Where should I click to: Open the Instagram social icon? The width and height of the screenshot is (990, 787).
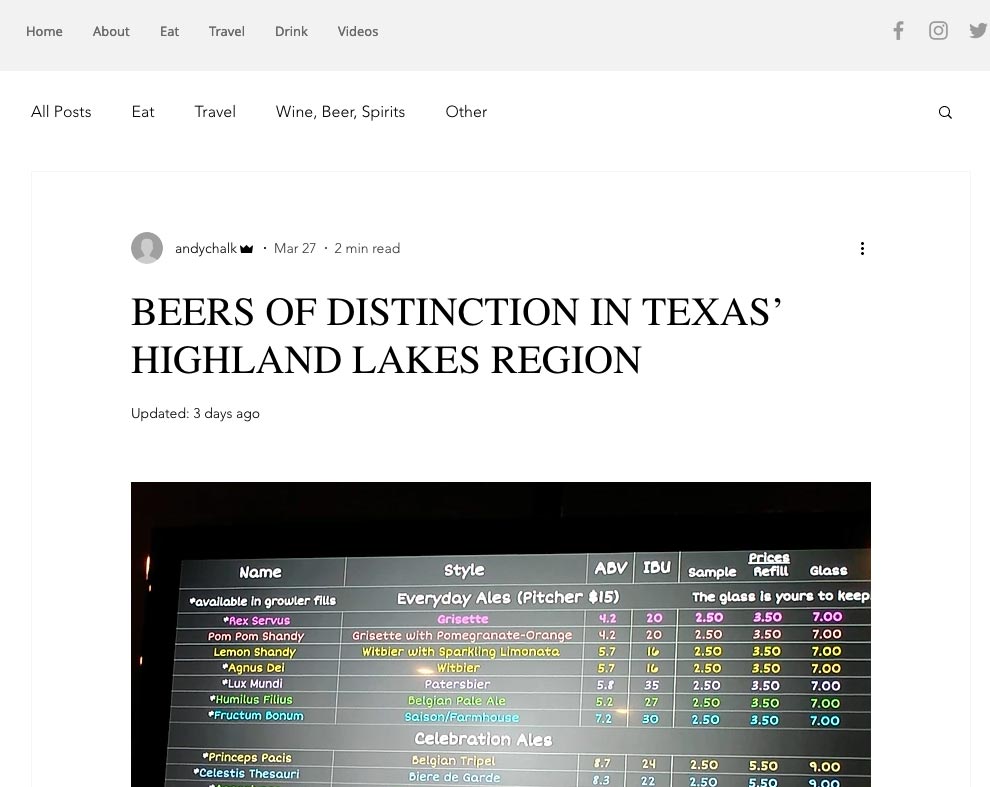pyautogui.click(x=938, y=30)
